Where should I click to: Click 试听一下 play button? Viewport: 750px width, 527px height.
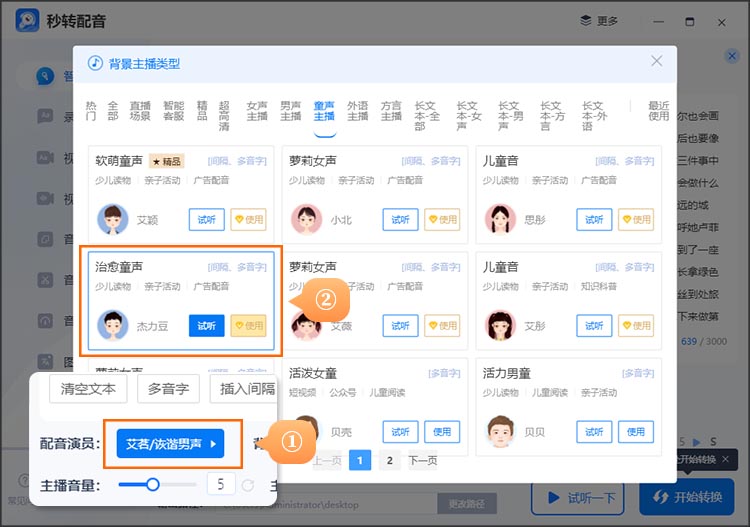(577, 497)
